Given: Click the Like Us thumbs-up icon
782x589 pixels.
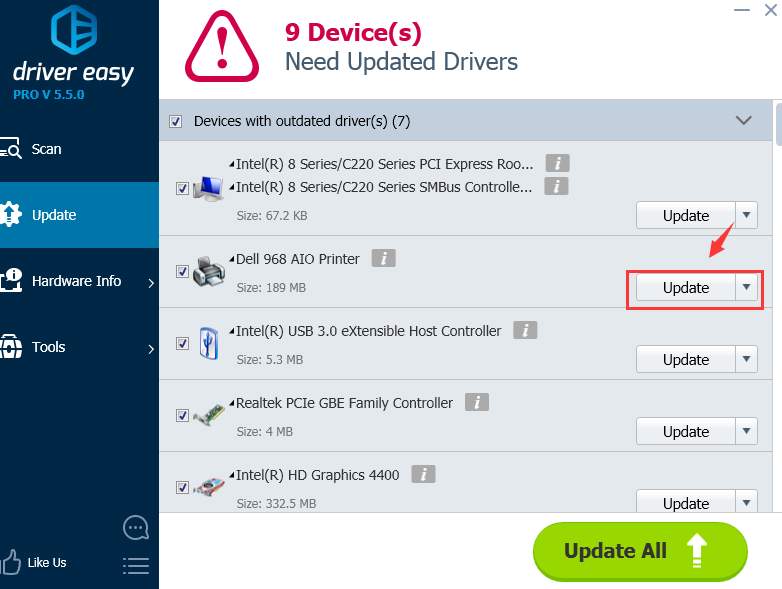Looking at the screenshot, I should pyautogui.click(x=10, y=562).
